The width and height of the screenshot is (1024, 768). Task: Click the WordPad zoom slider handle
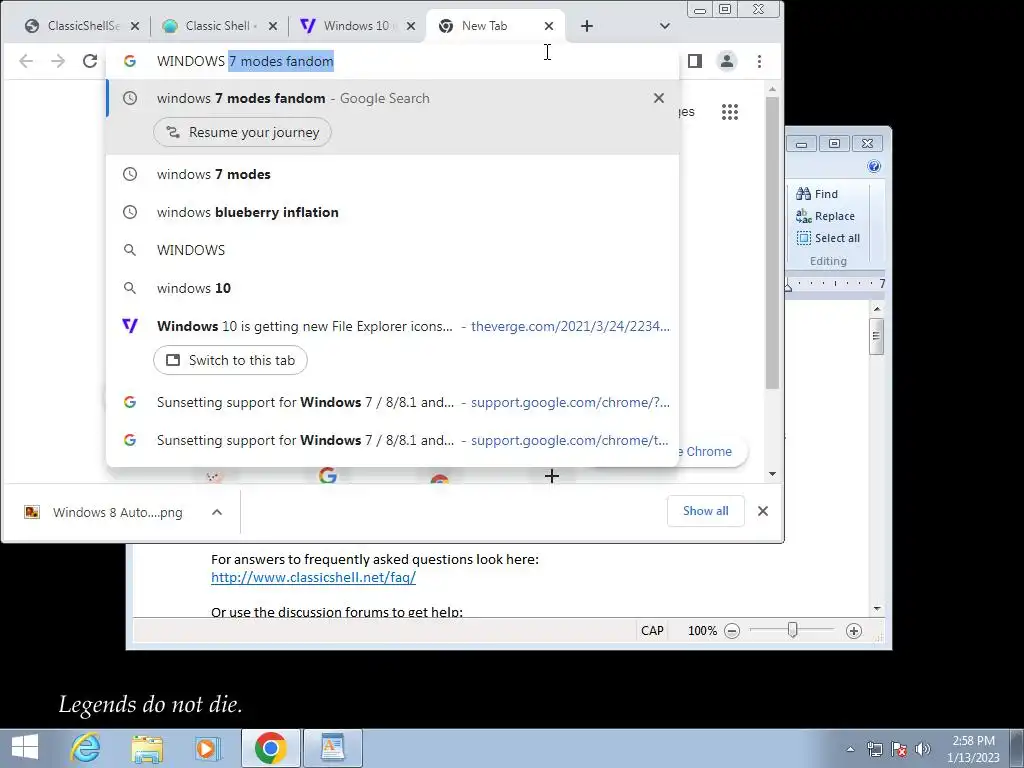coord(792,630)
